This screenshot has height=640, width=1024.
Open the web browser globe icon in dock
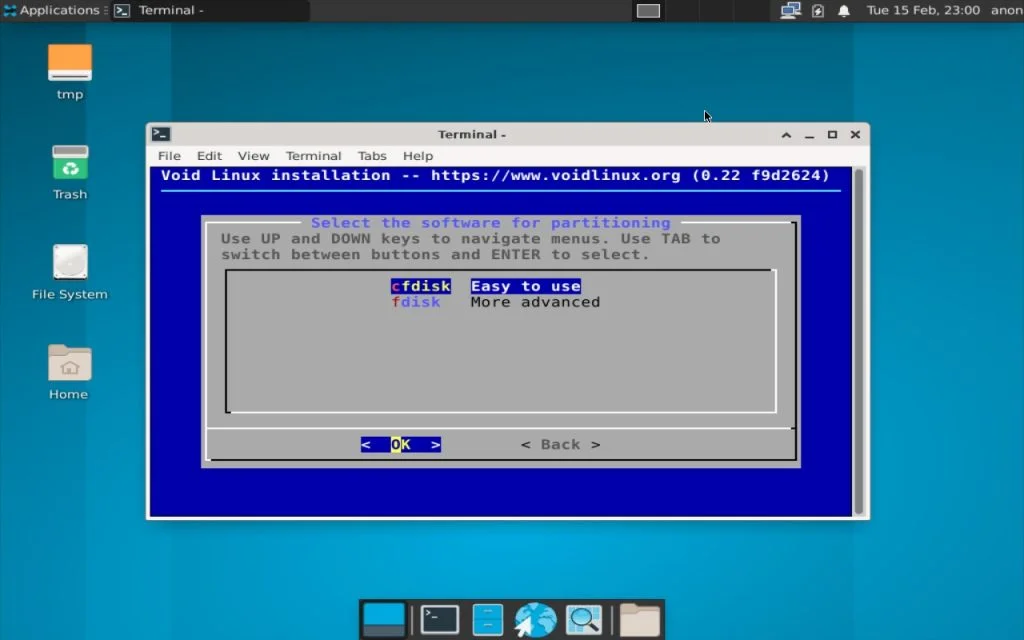pyautogui.click(x=535, y=619)
